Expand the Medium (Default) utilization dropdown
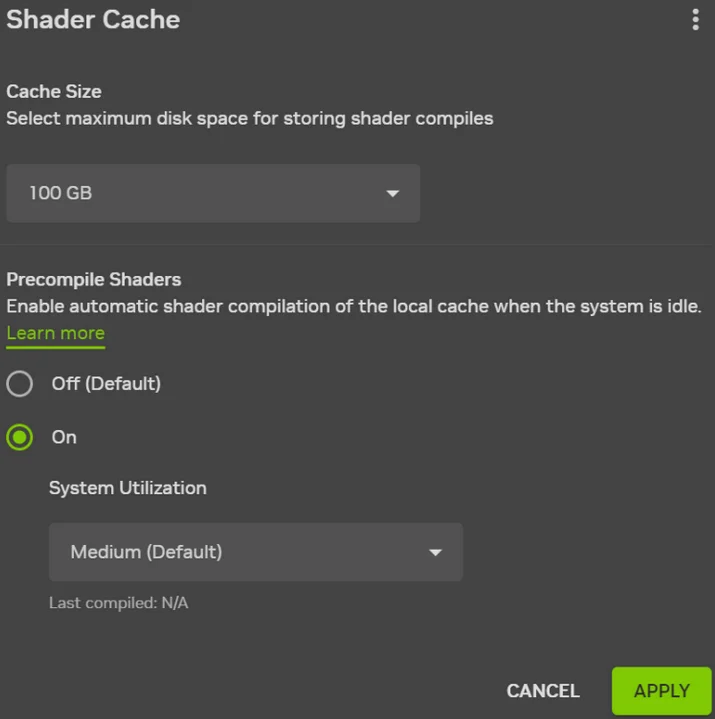The width and height of the screenshot is (715, 719). click(255, 552)
